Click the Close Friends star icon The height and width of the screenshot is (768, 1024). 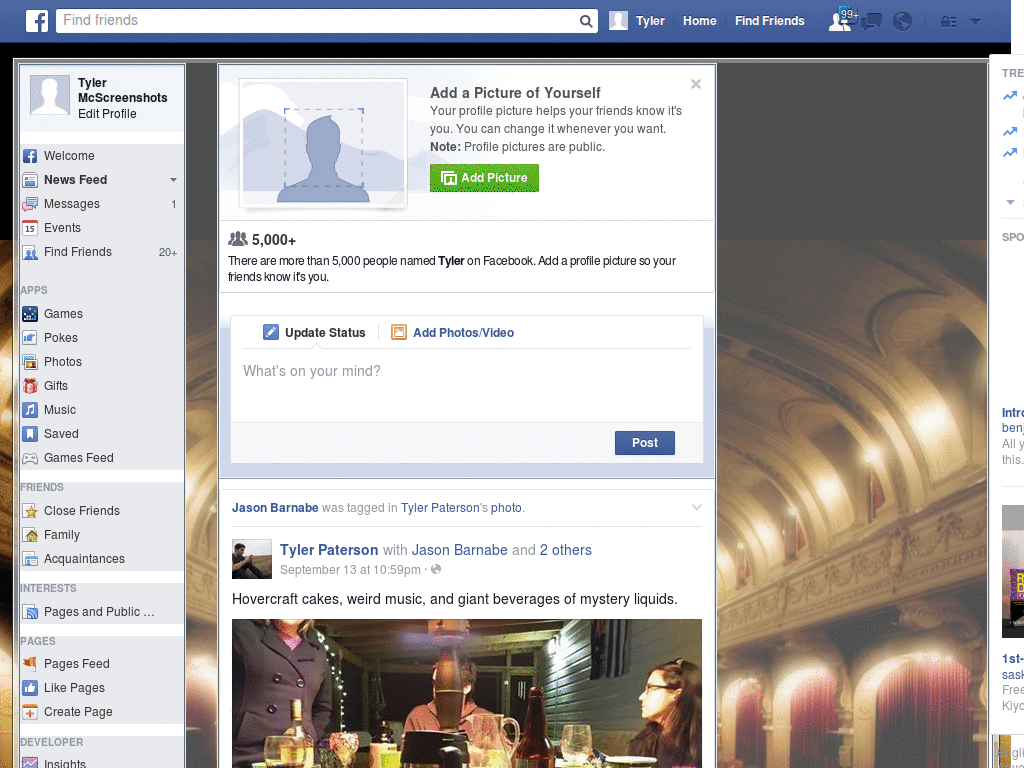pos(30,511)
